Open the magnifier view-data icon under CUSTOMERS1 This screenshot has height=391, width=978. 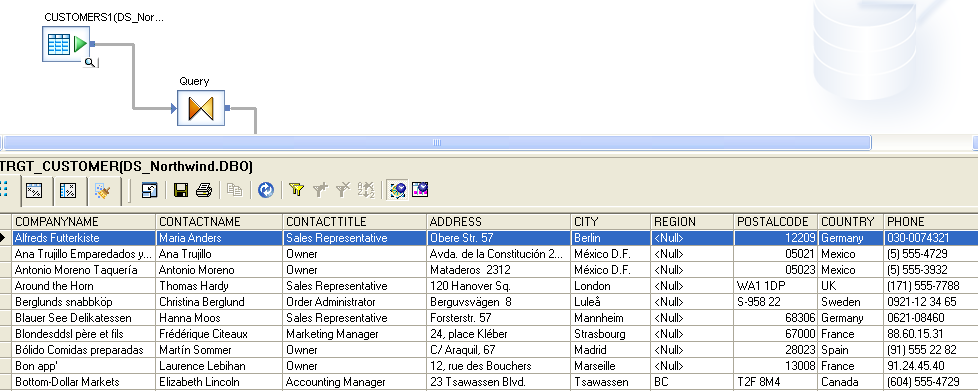coord(90,62)
